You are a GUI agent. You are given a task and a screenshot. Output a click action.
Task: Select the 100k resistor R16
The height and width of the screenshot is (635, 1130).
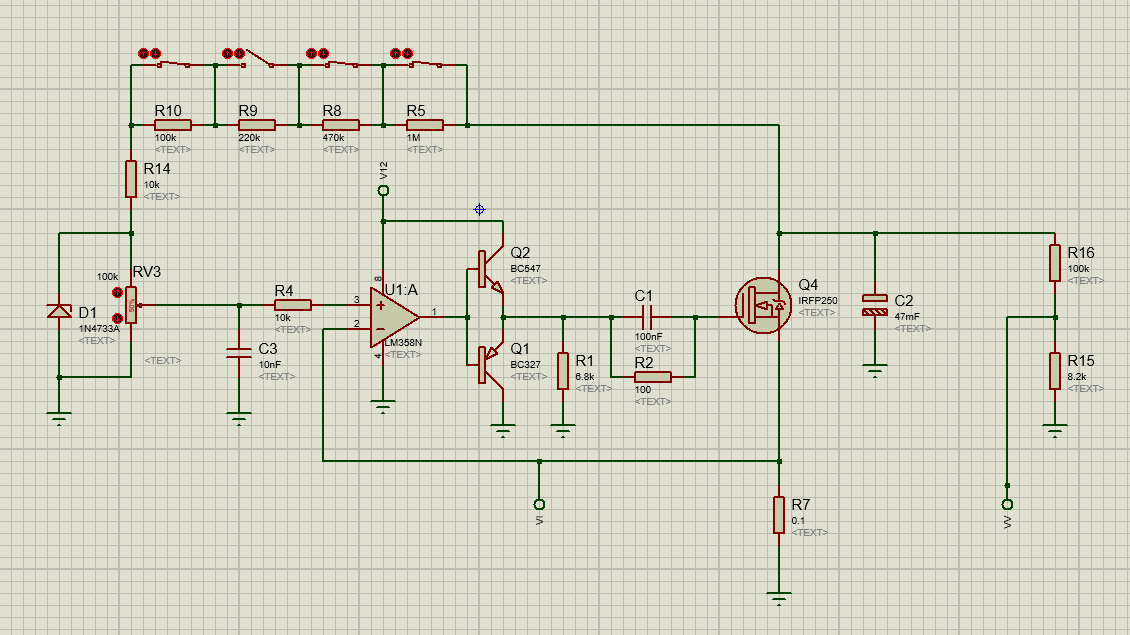click(1054, 262)
